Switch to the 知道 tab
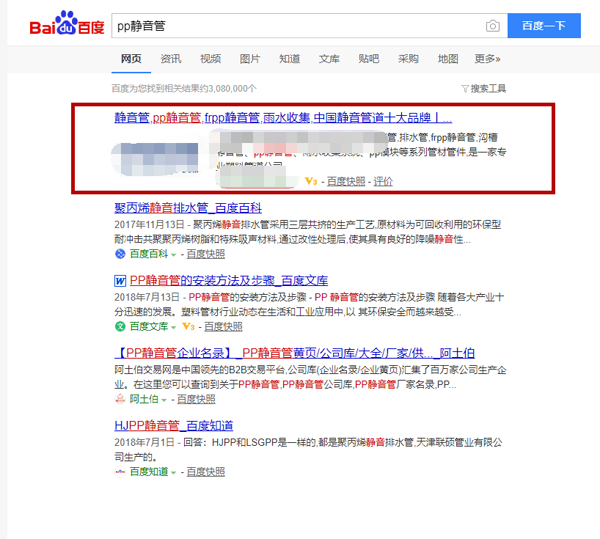Image resolution: width=600 pixels, height=539 pixels. [x=290, y=59]
